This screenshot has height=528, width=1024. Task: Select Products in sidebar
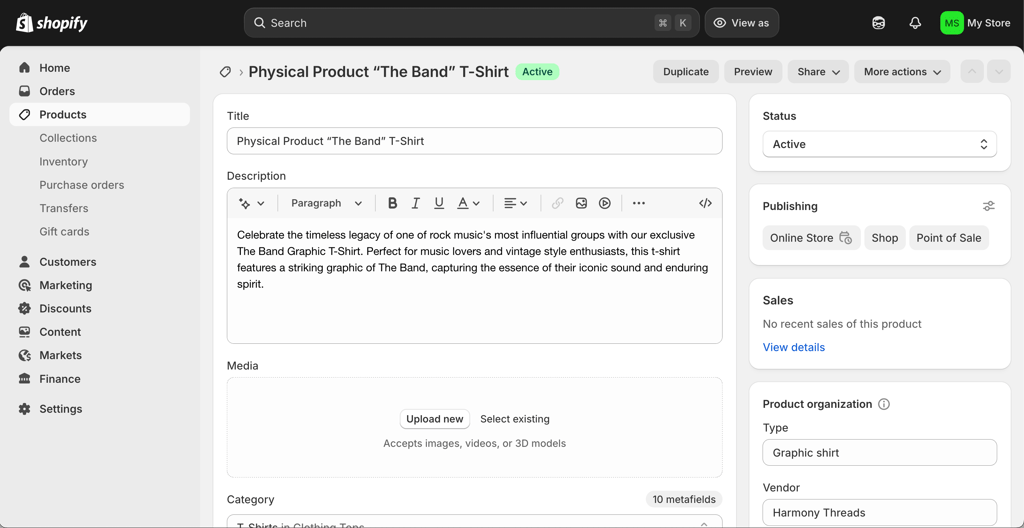[x=100, y=114]
